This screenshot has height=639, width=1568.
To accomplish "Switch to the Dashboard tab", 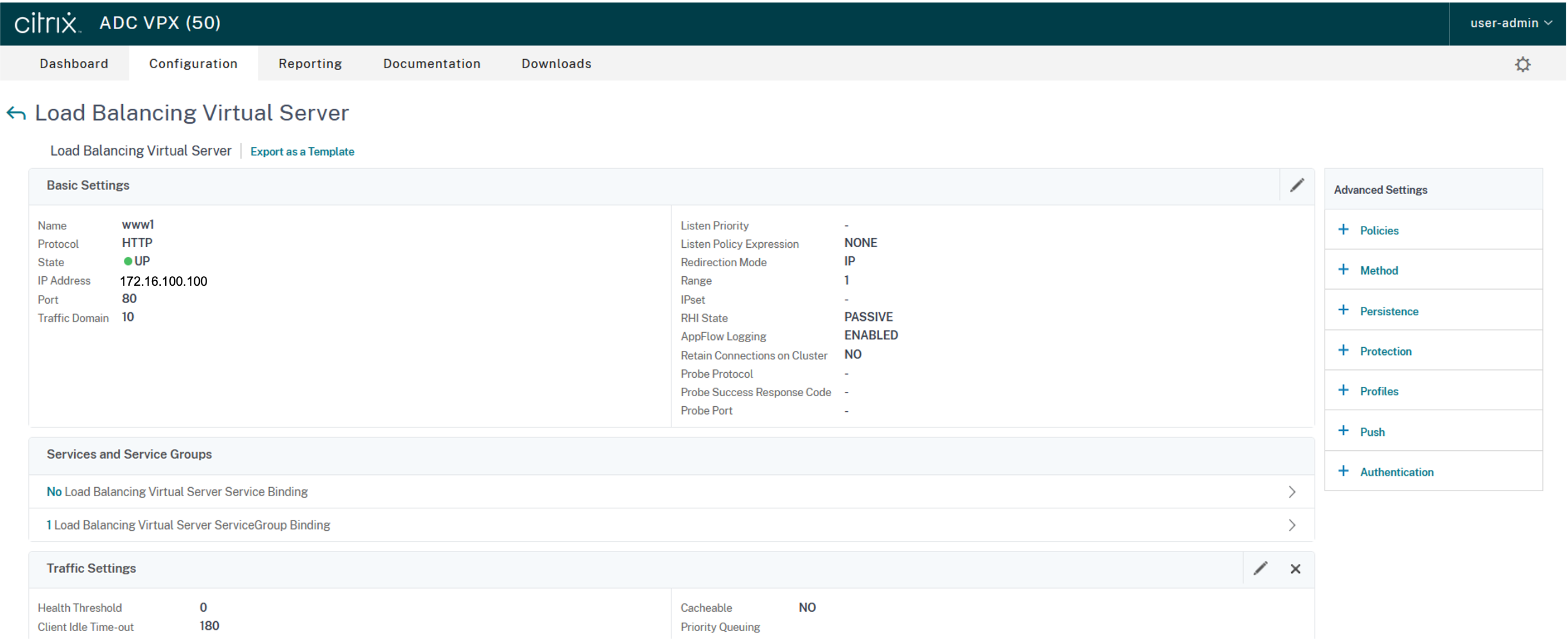I will [74, 64].
